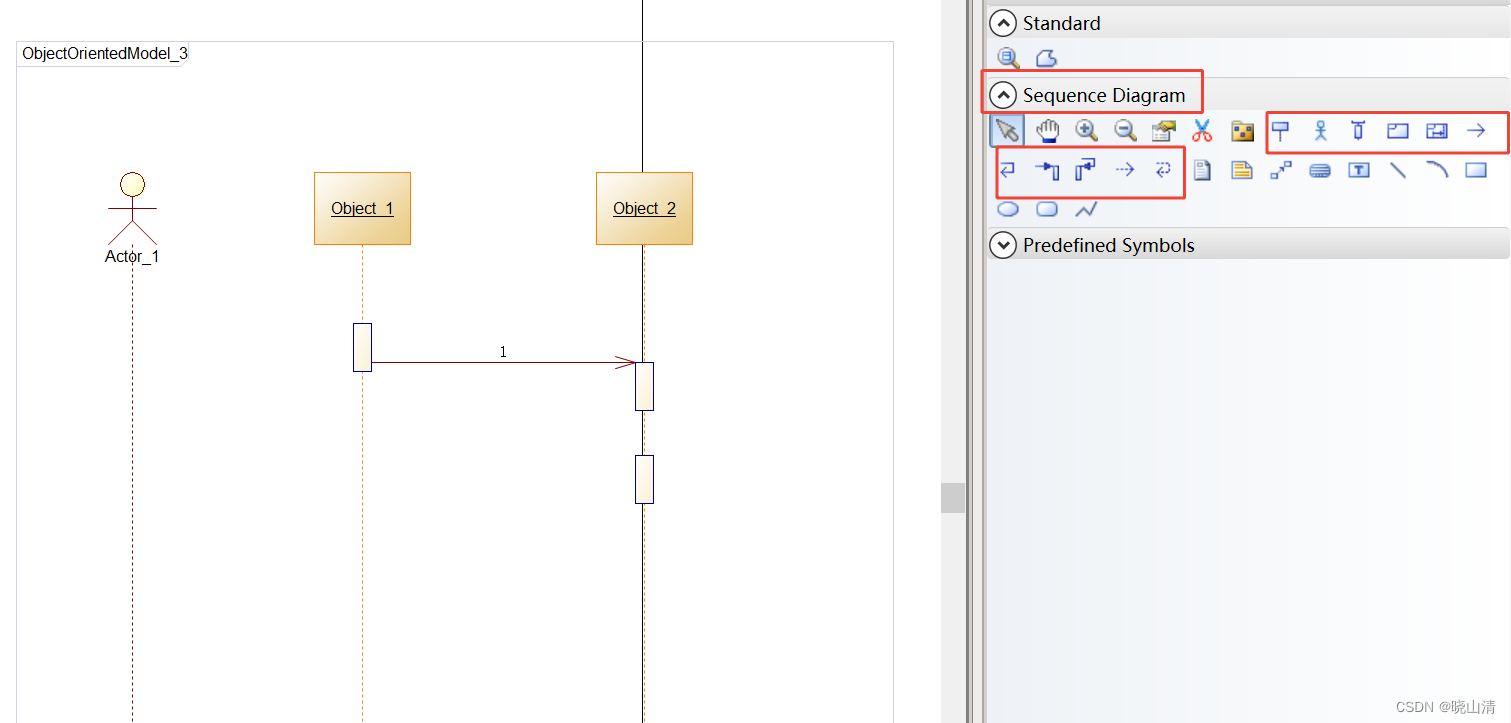Select the Object_2 box in the diagram

pyautogui.click(x=644, y=208)
